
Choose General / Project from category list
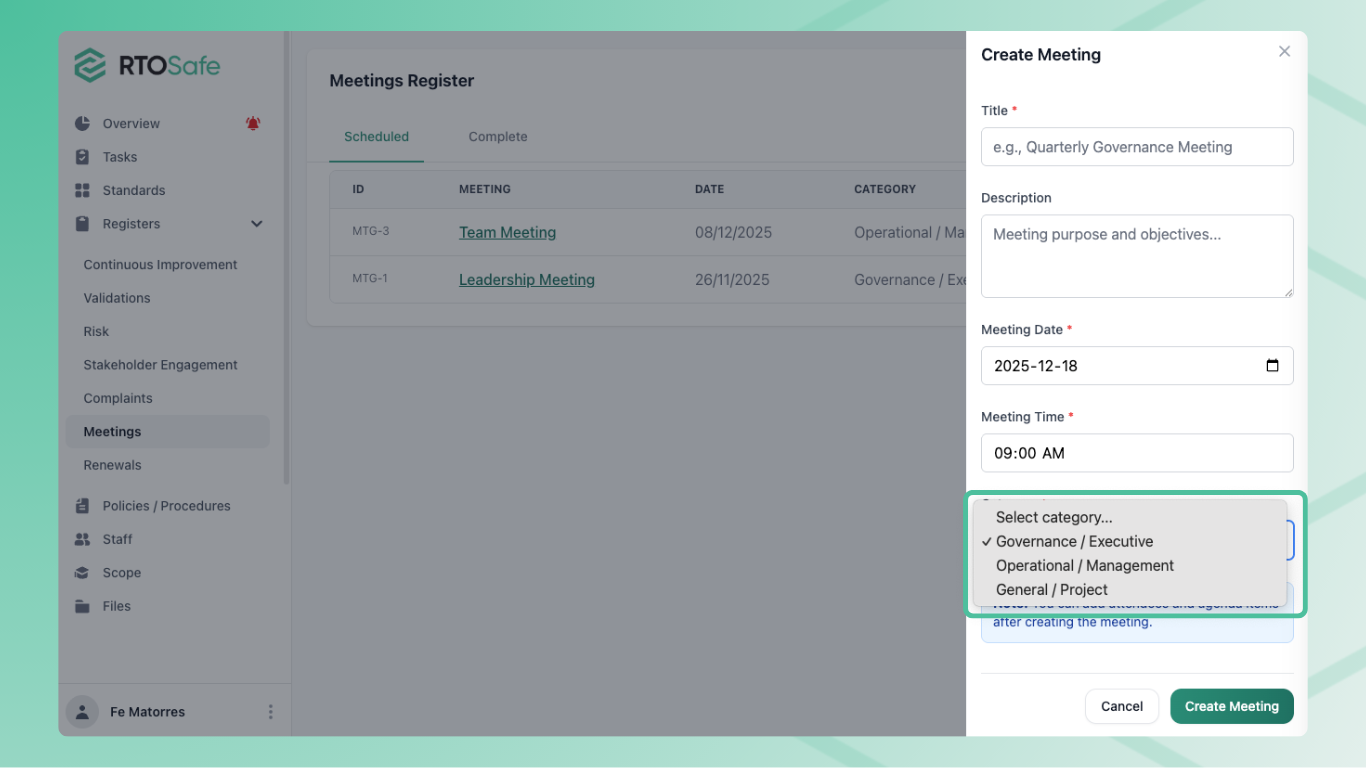tap(1051, 590)
